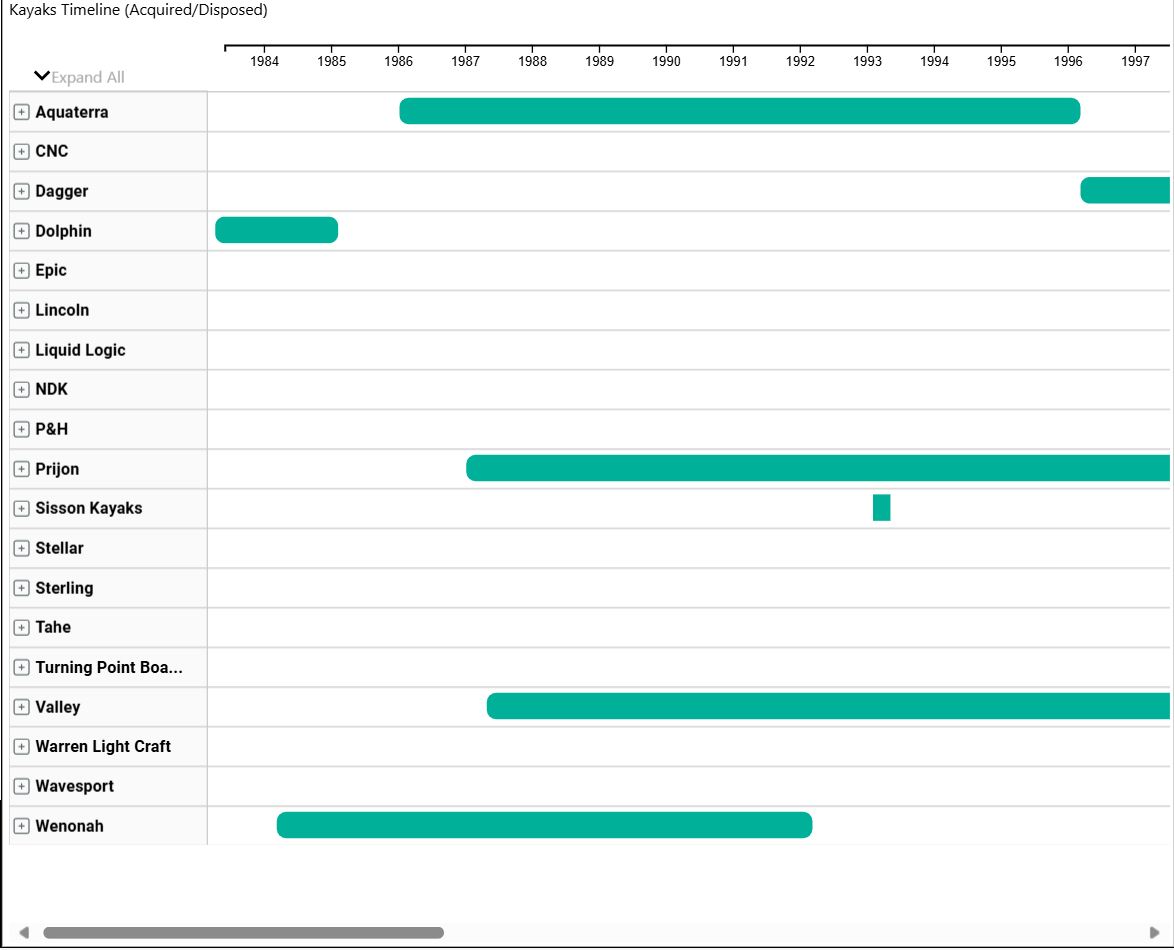
Task: Click the Warren Light Craft brand name
Action: click(103, 746)
